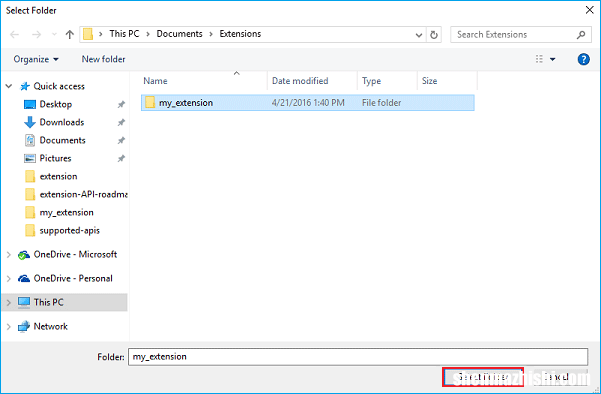This screenshot has height=394, width=601.
Task: Go up one folder level
Action: [x=69, y=35]
